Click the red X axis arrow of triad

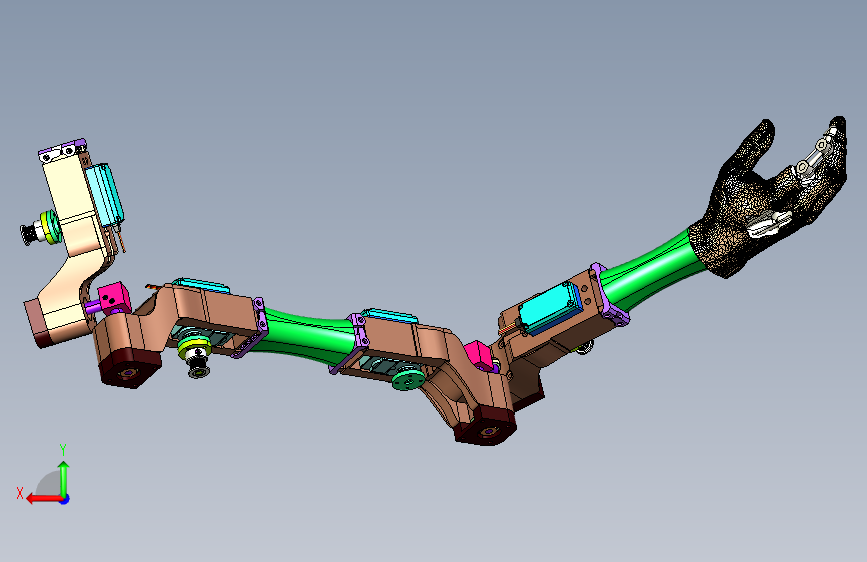click(43, 499)
